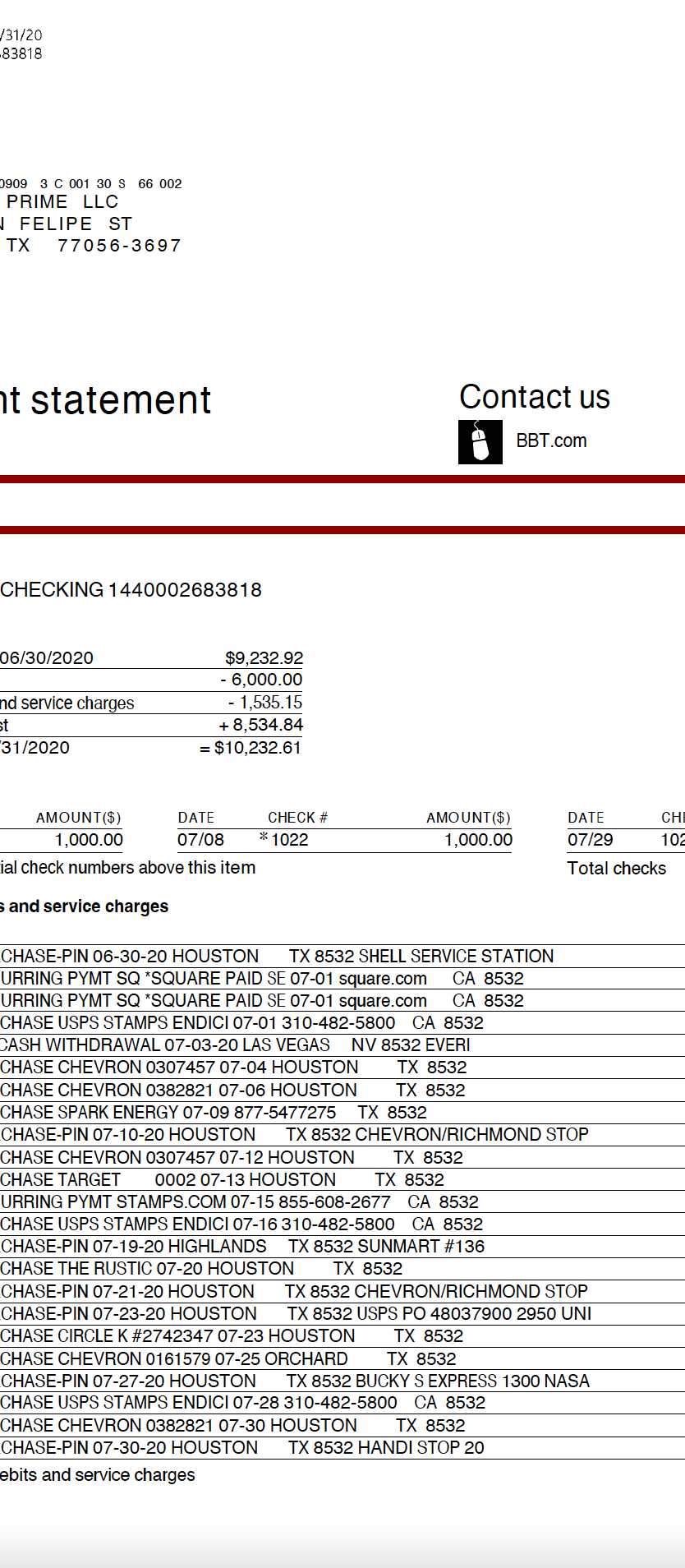Select the bold 's and service charges' heading

coord(85,906)
